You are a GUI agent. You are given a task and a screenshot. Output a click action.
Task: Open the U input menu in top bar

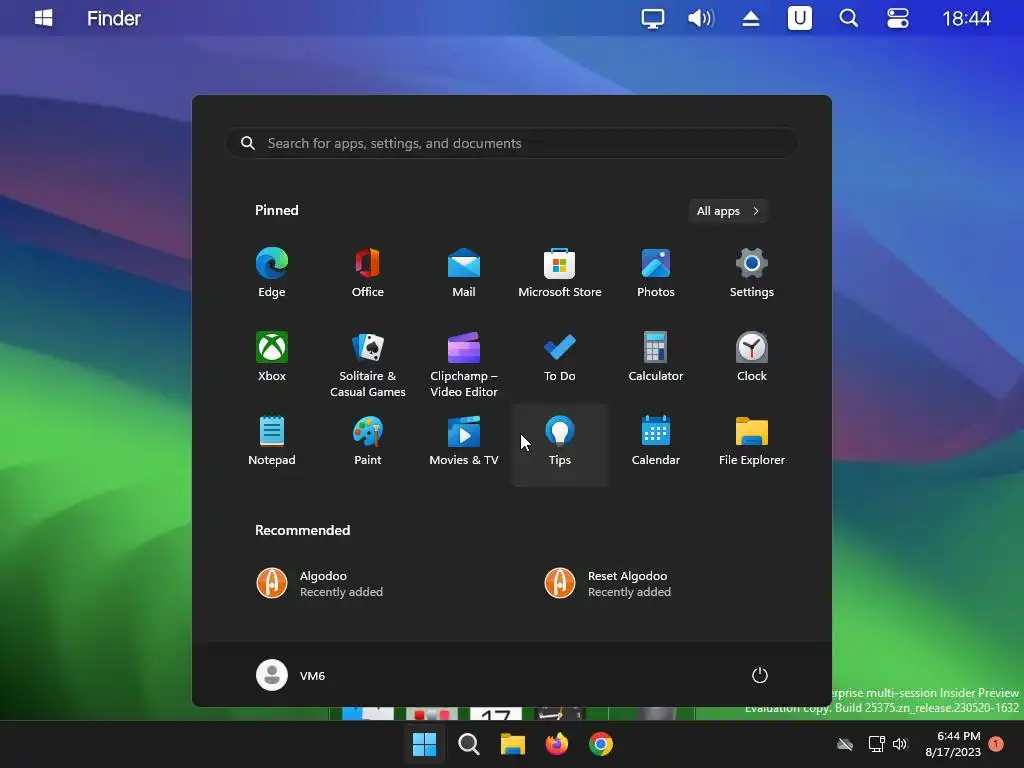tap(800, 18)
